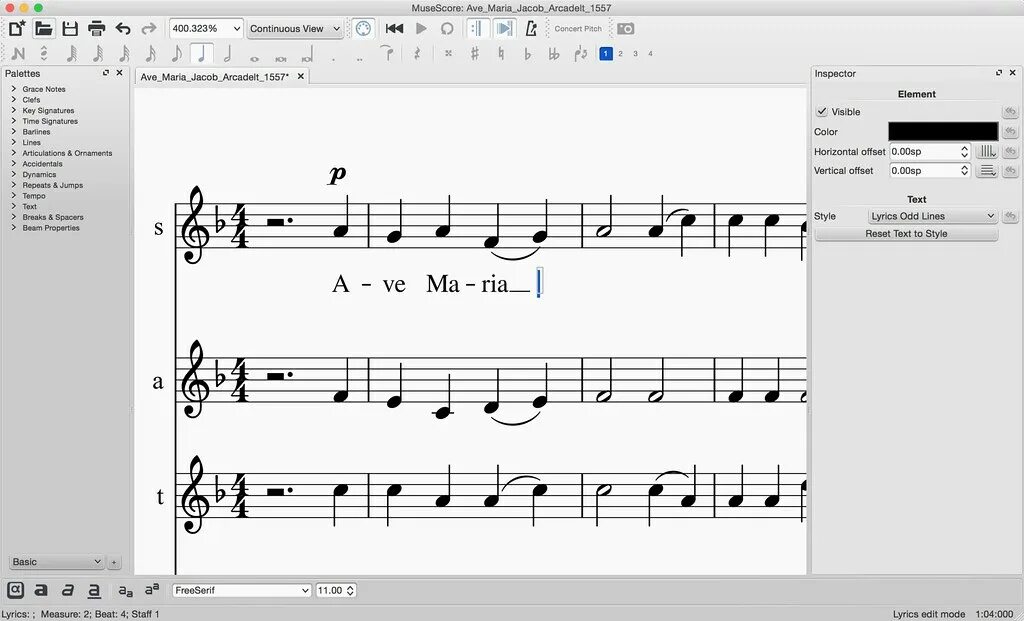The width and height of the screenshot is (1024, 621).
Task: Toggle the MIDI input button
Action: coord(364,28)
